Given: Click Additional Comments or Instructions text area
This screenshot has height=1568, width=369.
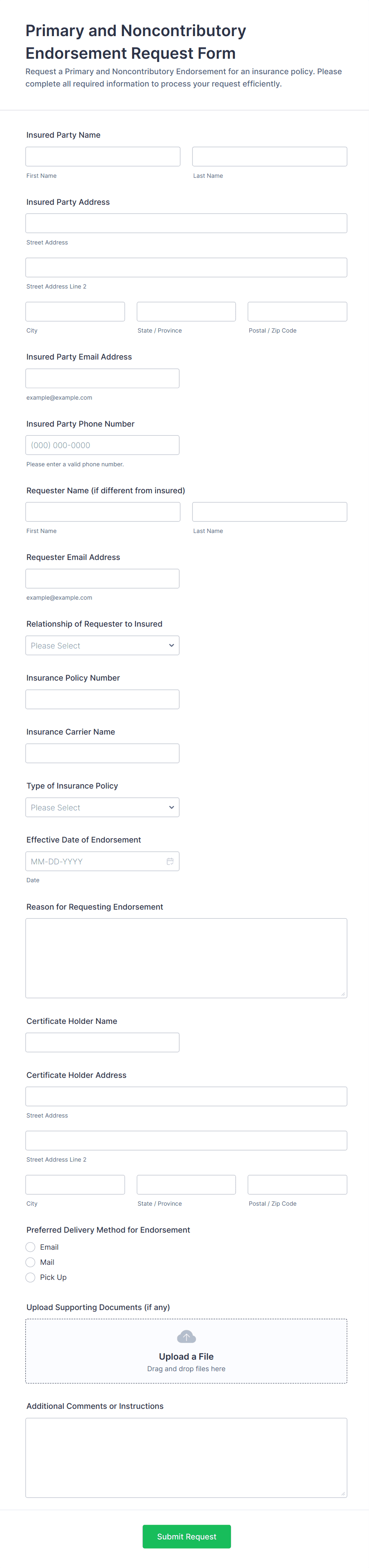Looking at the screenshot, I should tap(186, 1458).
